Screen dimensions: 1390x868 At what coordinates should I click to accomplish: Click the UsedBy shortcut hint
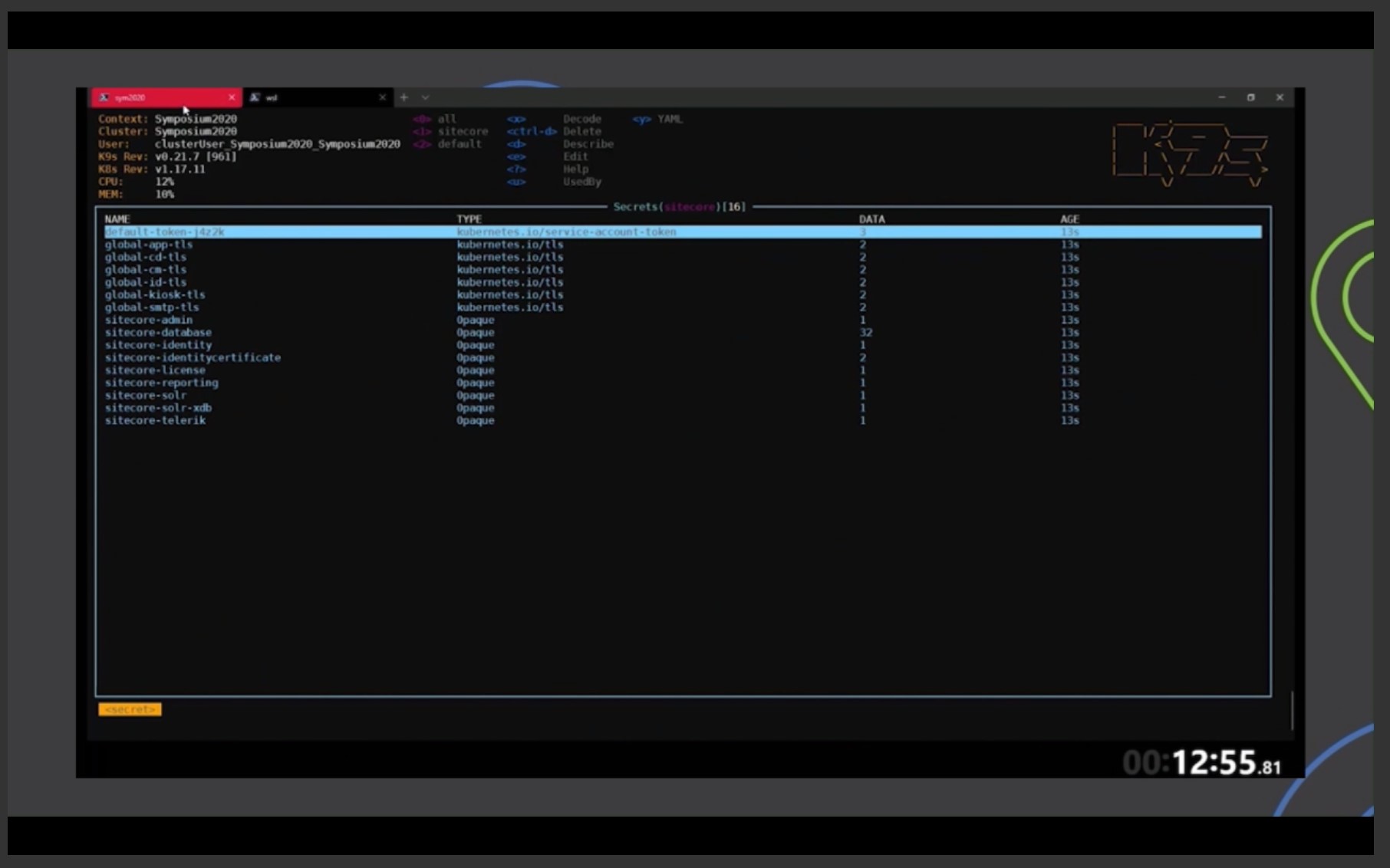582,182
